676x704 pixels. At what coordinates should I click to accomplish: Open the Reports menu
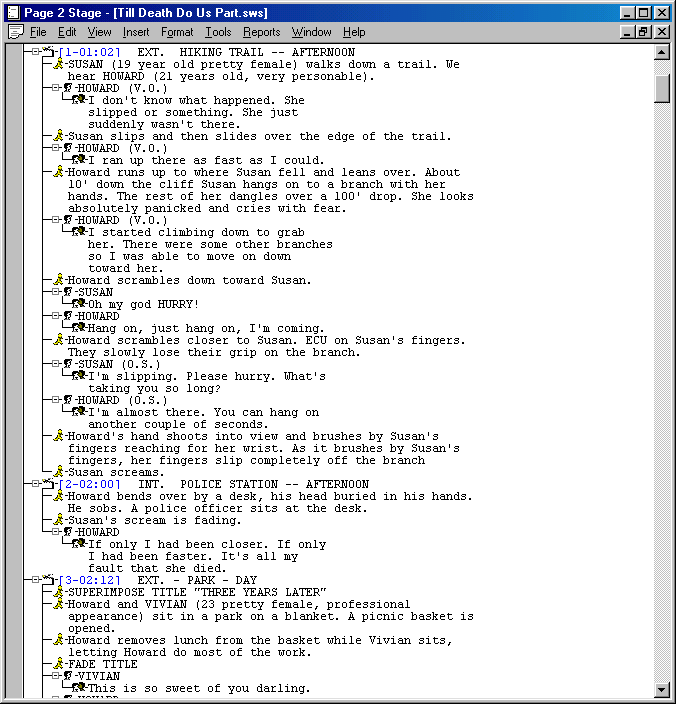[262, 32]
